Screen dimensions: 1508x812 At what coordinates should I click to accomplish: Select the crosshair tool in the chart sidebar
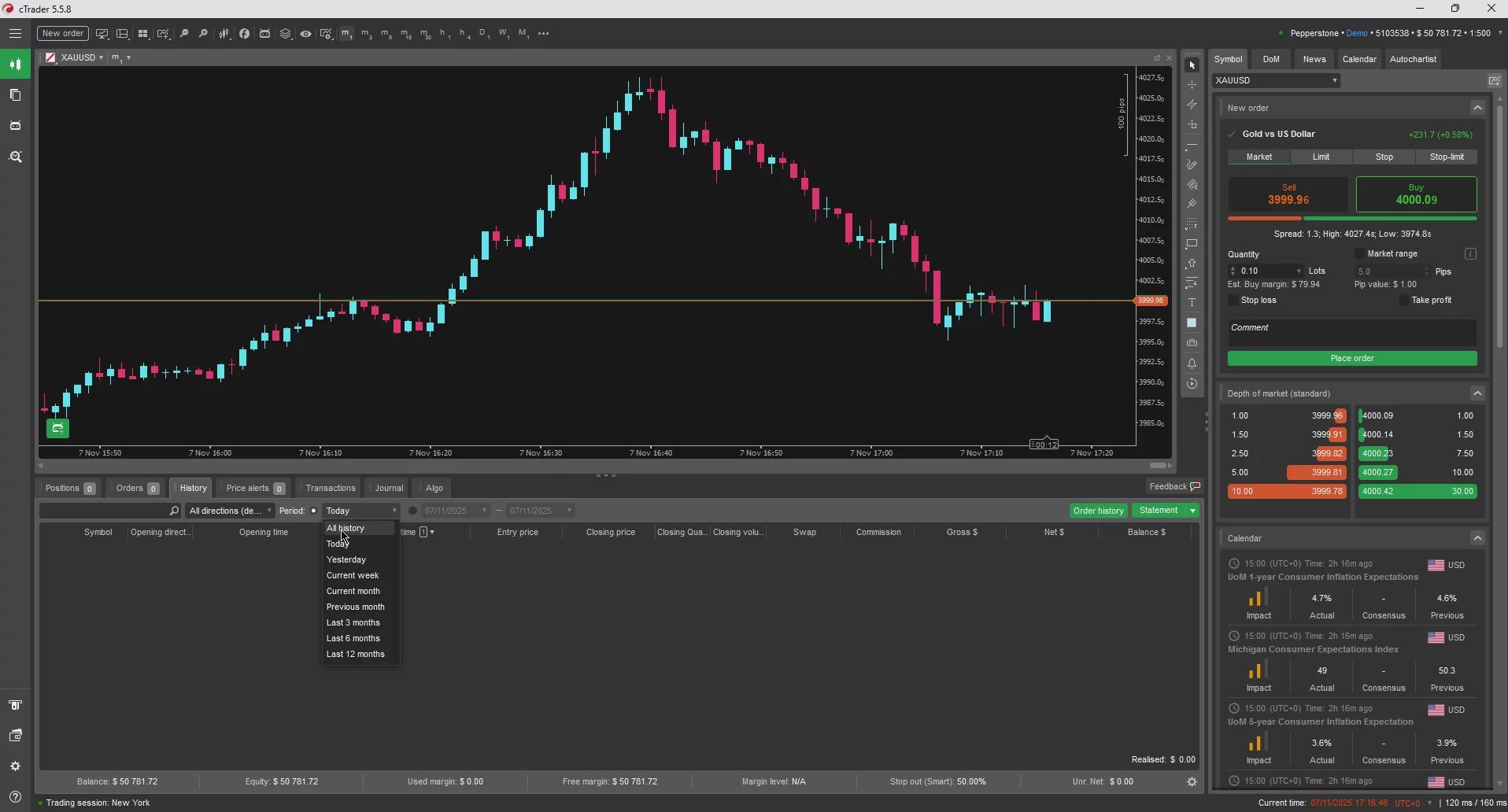pos(1192,84)
